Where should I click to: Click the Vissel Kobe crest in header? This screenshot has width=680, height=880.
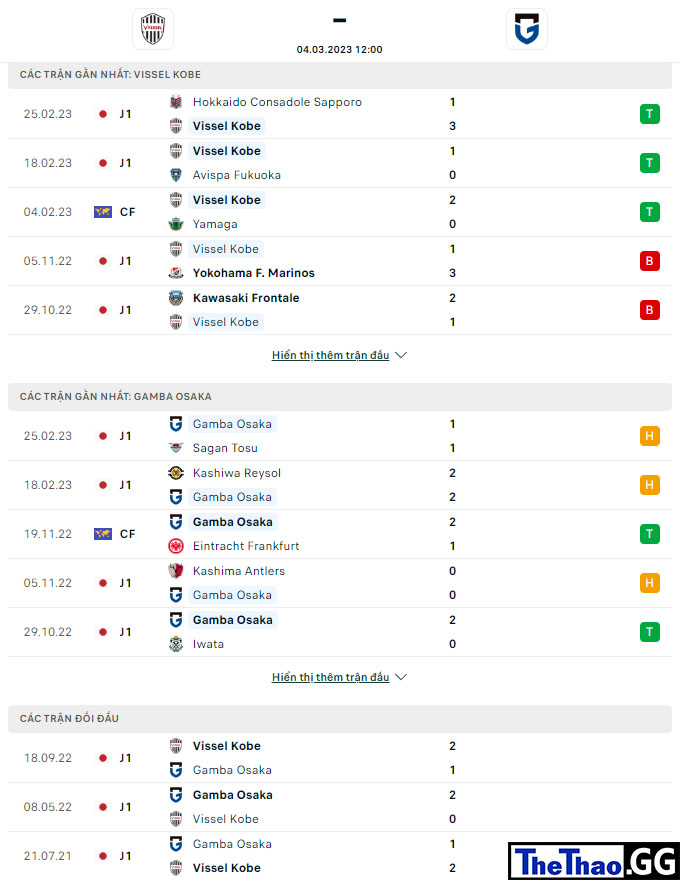coord(153,29)
